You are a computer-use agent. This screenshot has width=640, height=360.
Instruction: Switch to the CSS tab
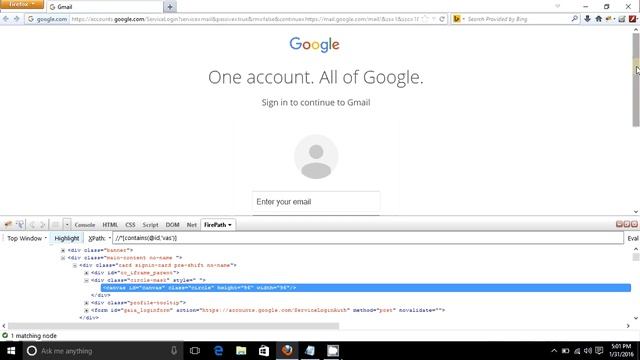coord(130,225)
